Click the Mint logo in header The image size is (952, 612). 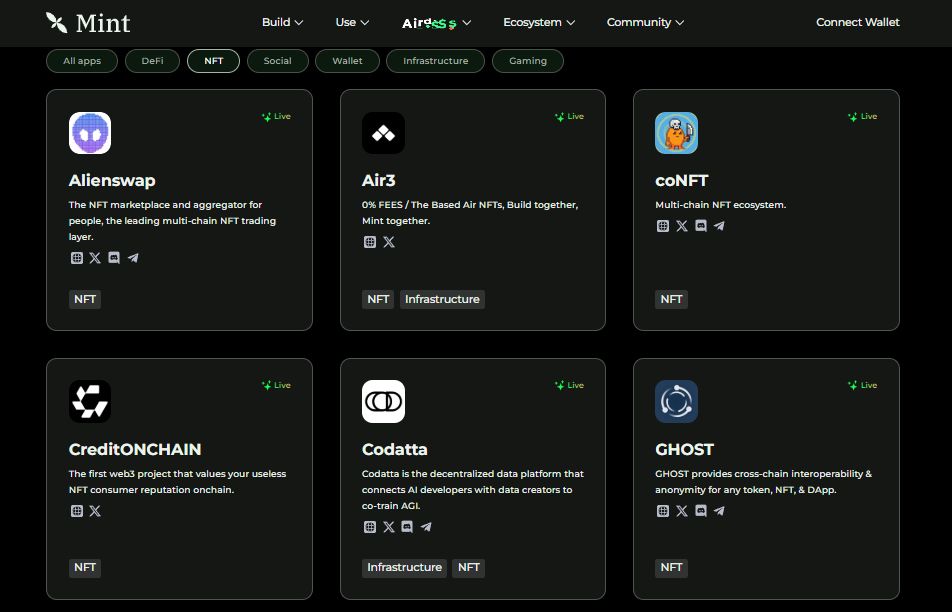click(88, 22)
